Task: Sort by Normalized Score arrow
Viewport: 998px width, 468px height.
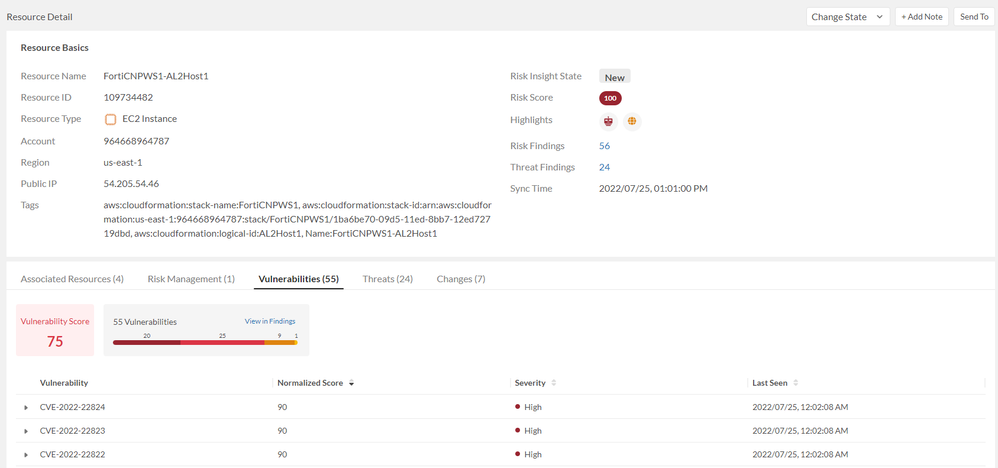Action: pos(351,383)
